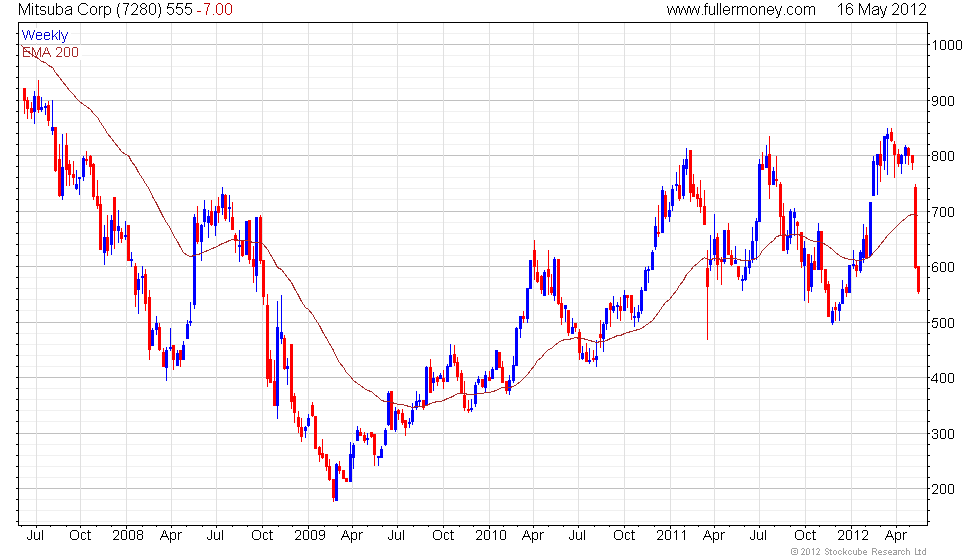Click the '500' price axis label

(943, 322)
